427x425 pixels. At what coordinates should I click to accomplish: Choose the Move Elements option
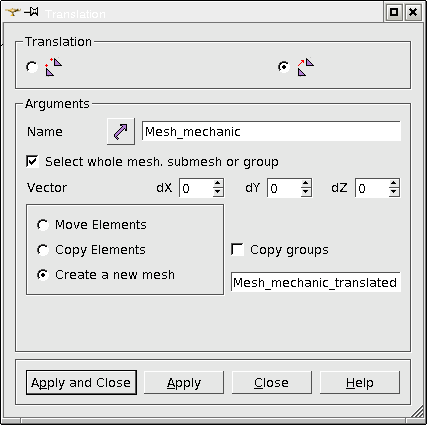[x=43, y=225]
